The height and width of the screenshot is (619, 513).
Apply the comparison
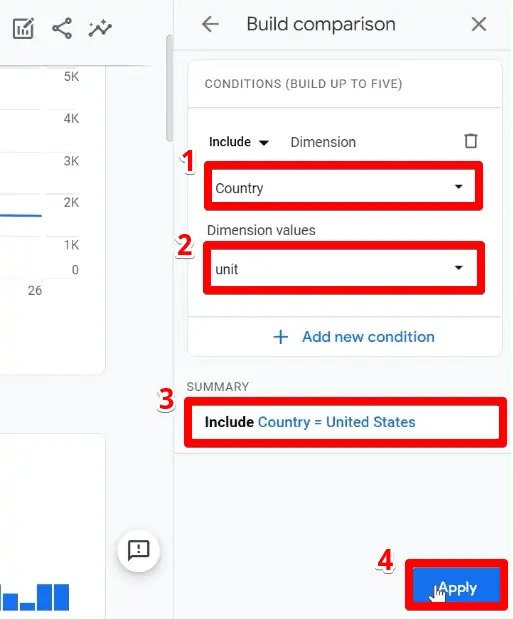(x=456, y=588)
